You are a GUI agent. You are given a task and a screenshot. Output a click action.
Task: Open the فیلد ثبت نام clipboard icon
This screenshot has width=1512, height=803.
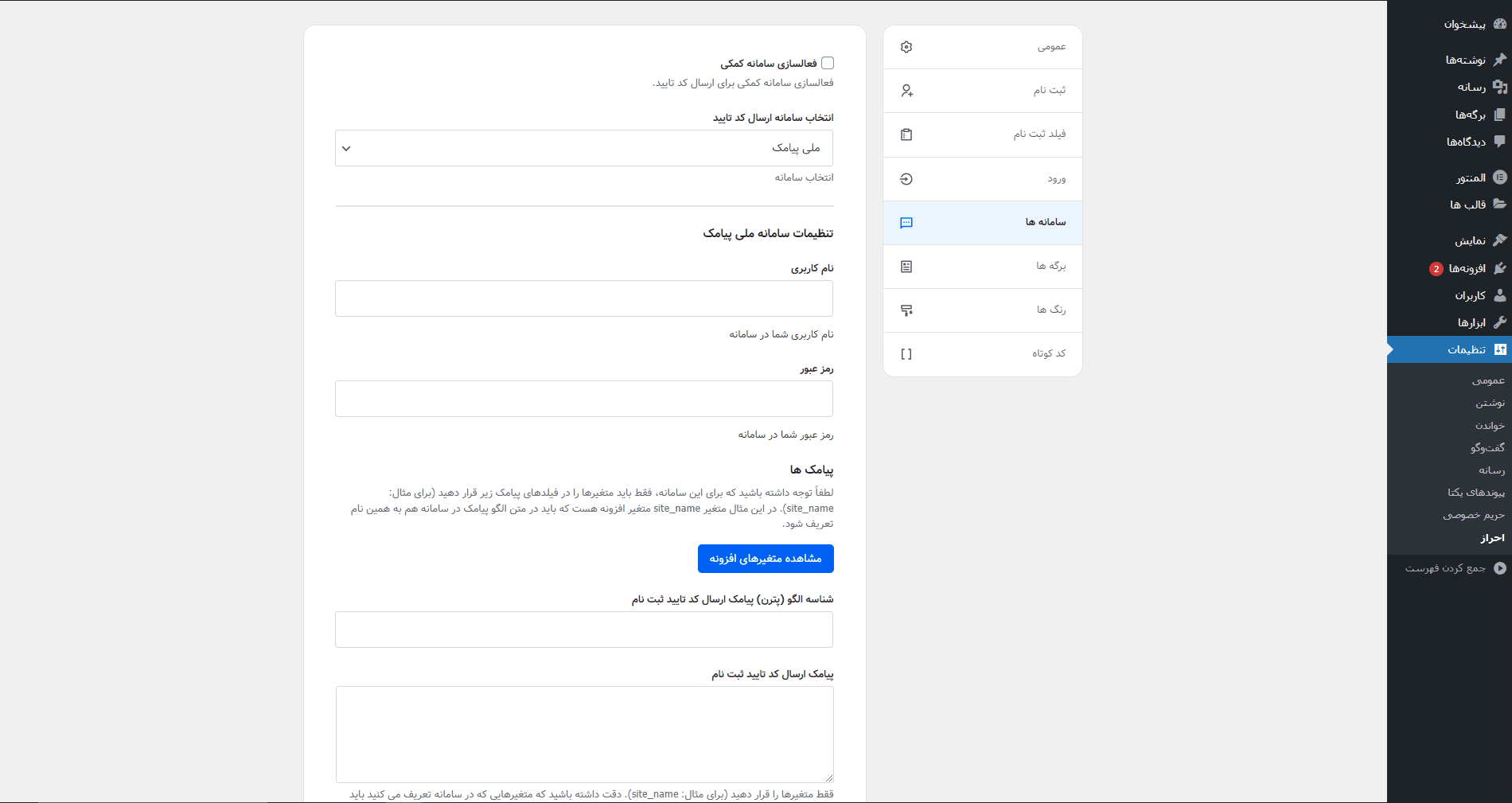click(906, 134)
